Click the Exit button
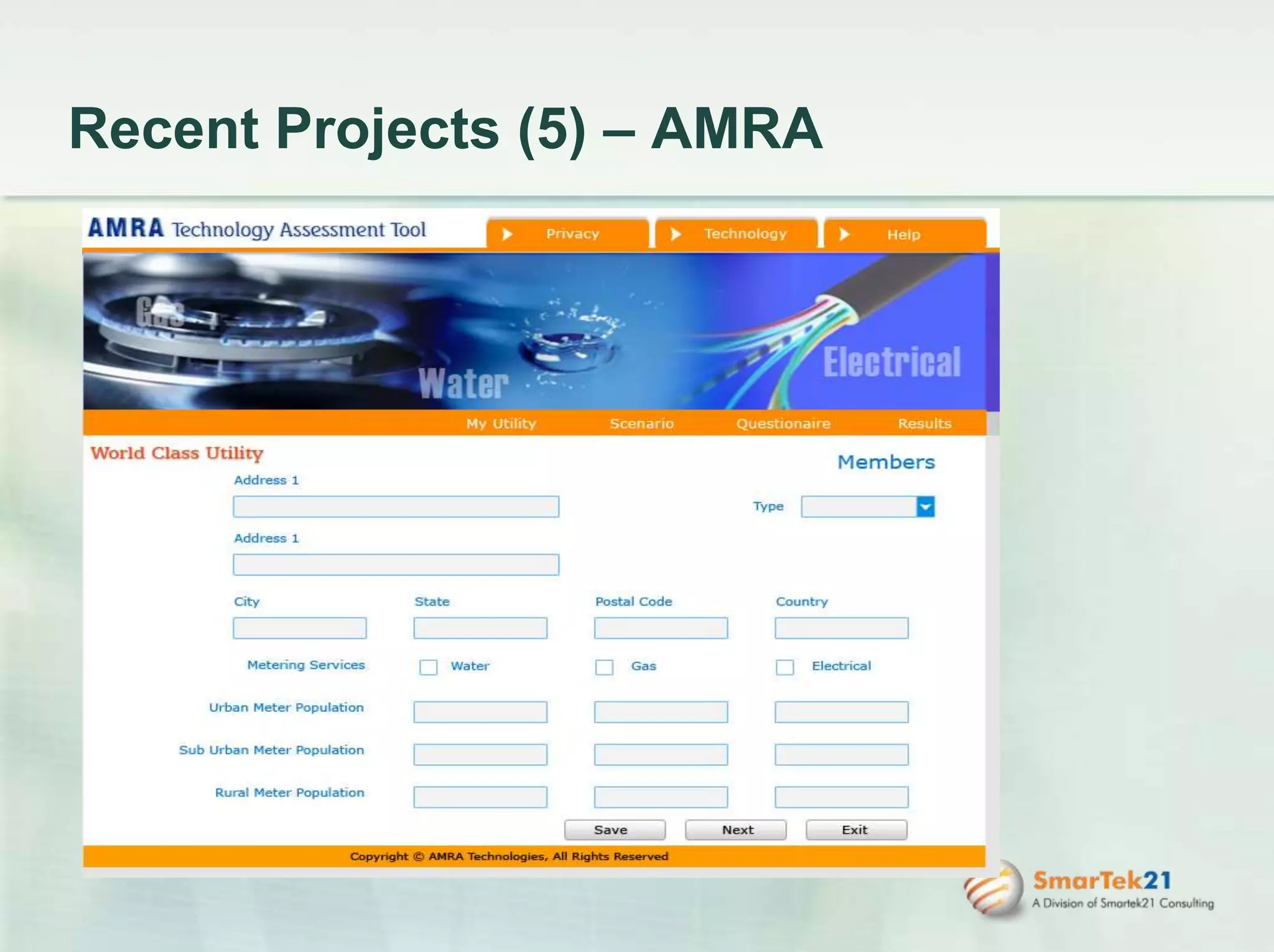This screenshot has width=1274, height=952. click(x=856, y=830)
